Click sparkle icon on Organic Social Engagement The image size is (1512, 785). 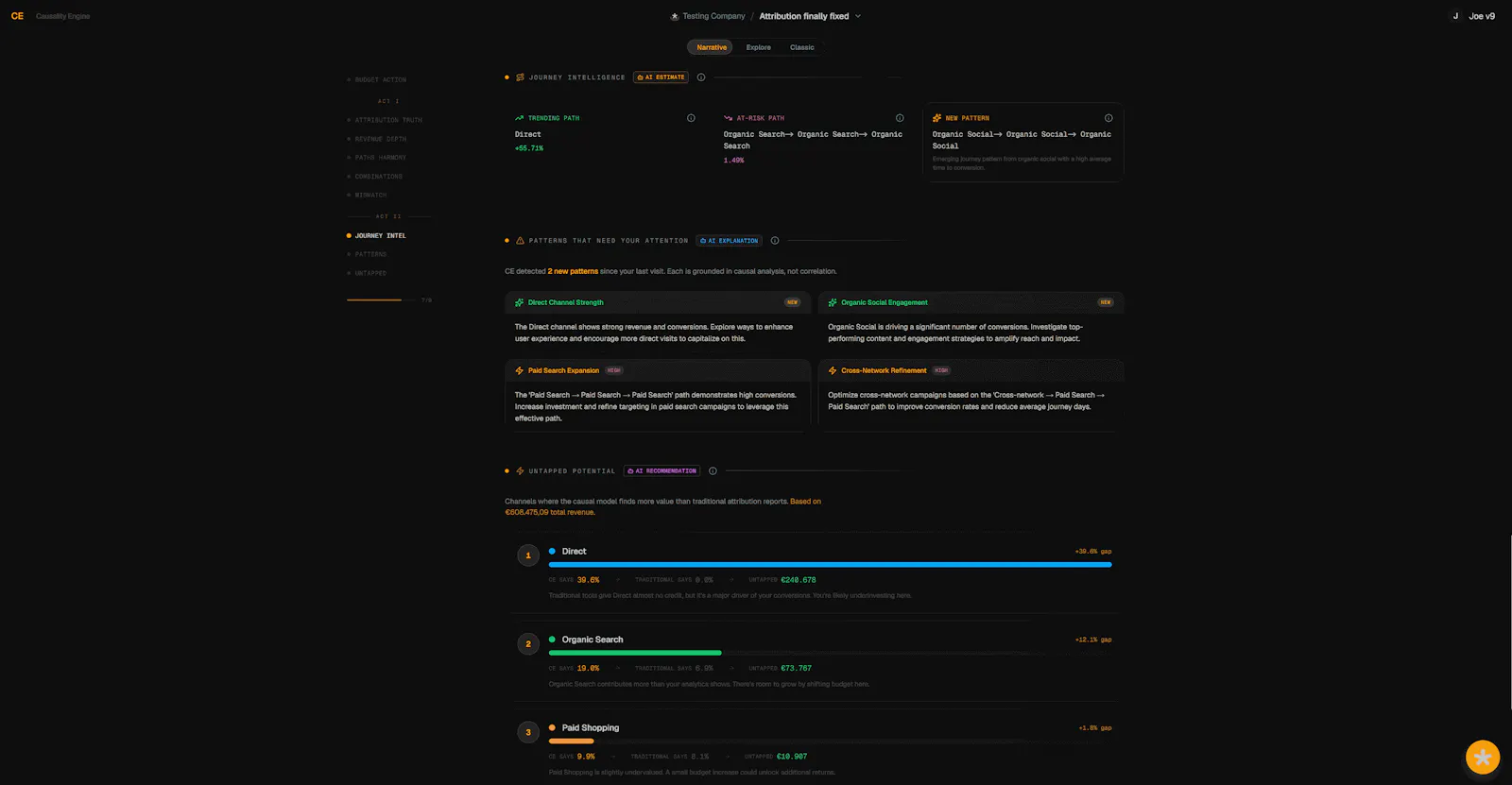(x=833, y=302)
